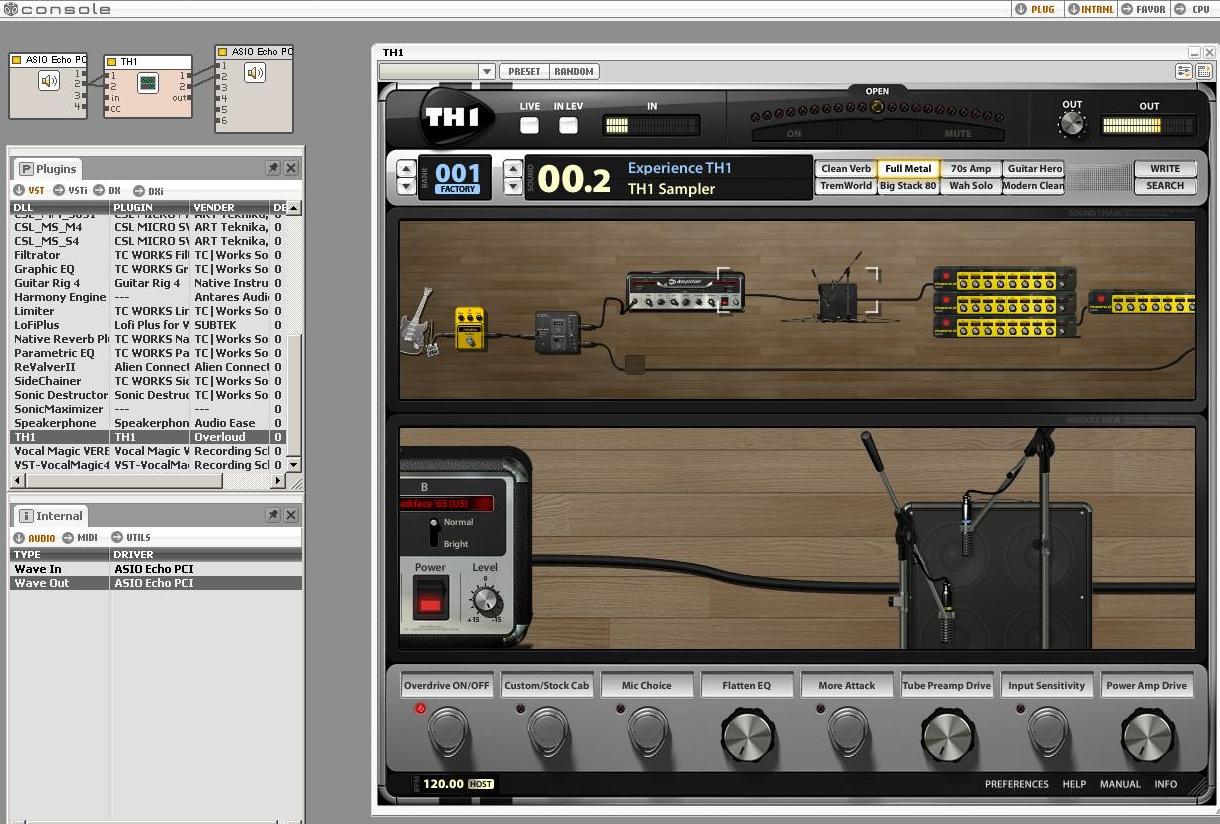Open the TH1 plugin editor icon in the routing node
This screenshot has width=1220, height=824.
tap(147, 83)
